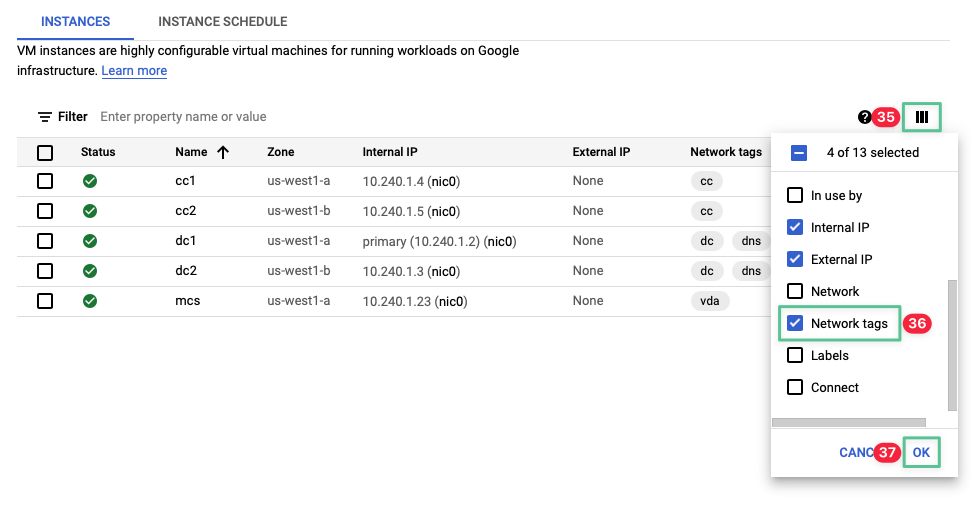
Task: Click the Name column sort arrow
Action: click(223, 152)
